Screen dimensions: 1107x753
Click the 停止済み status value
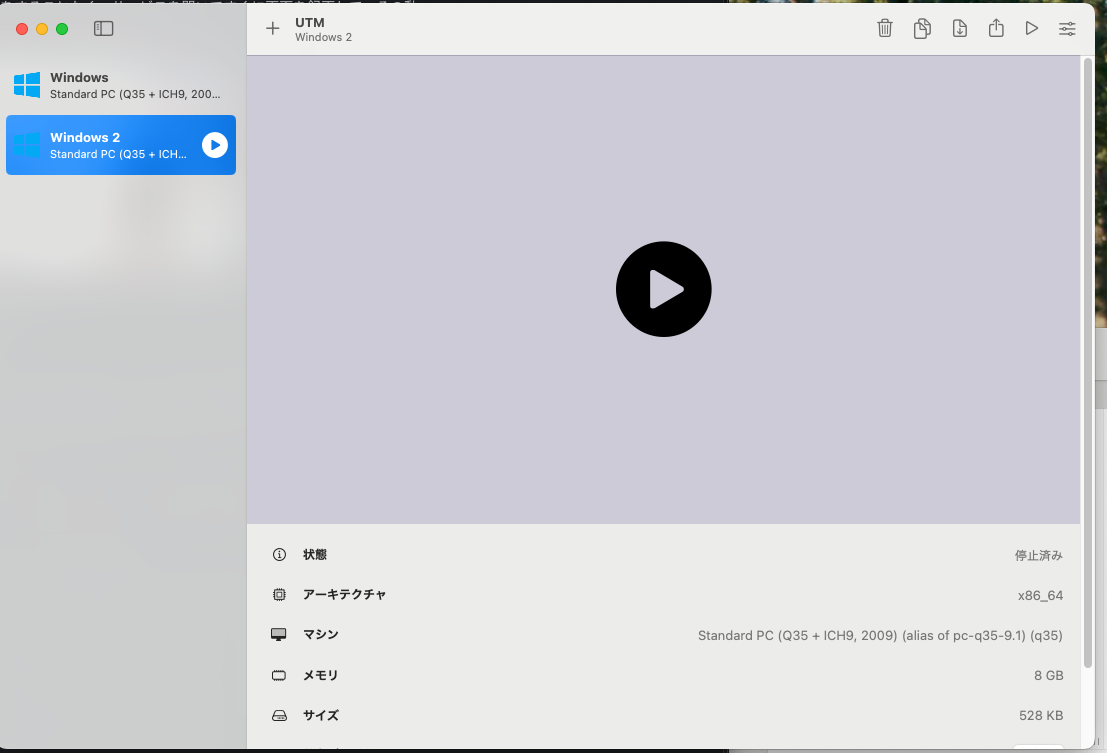click(1039, 555)
